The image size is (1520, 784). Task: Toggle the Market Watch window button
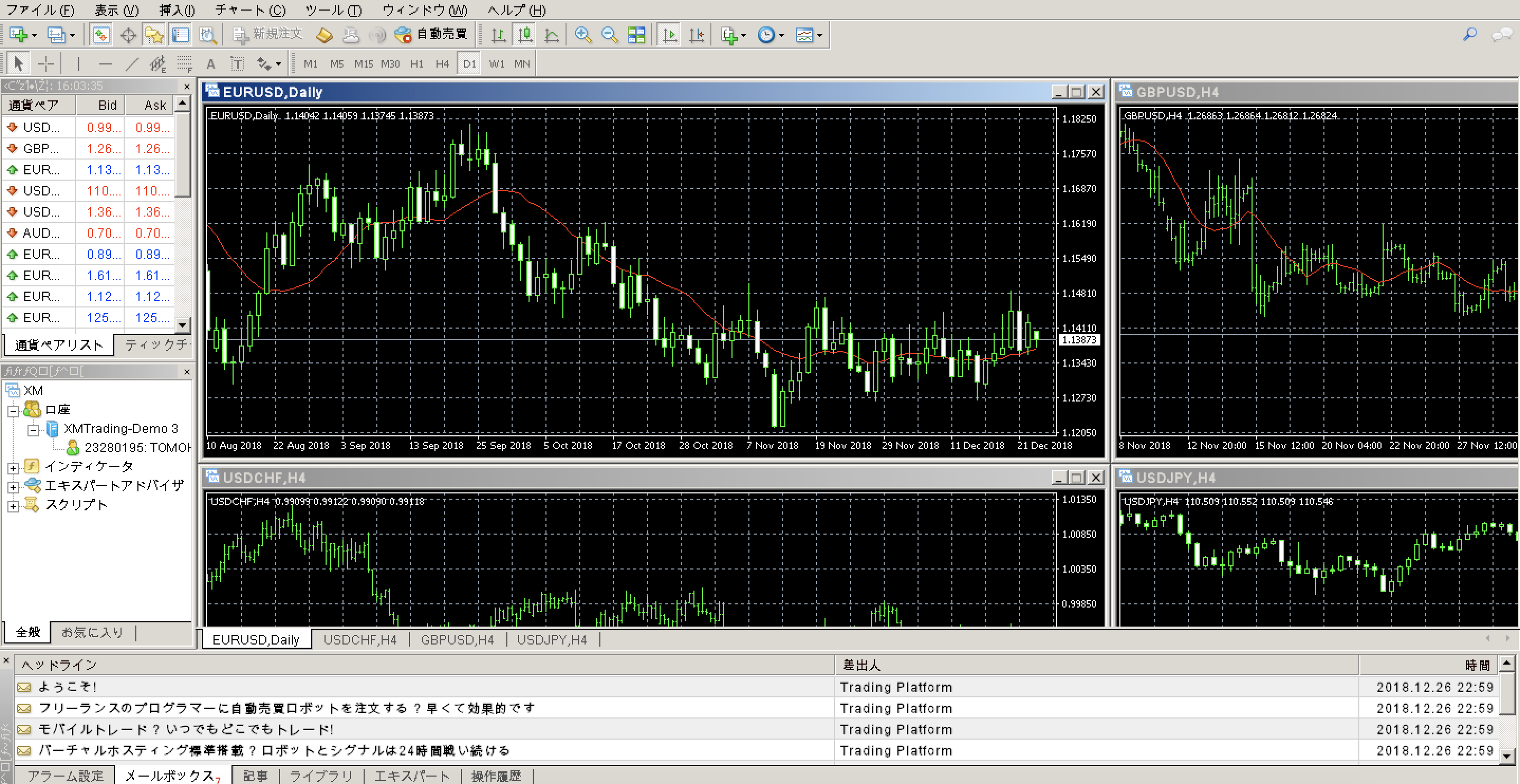coord(101,35)
